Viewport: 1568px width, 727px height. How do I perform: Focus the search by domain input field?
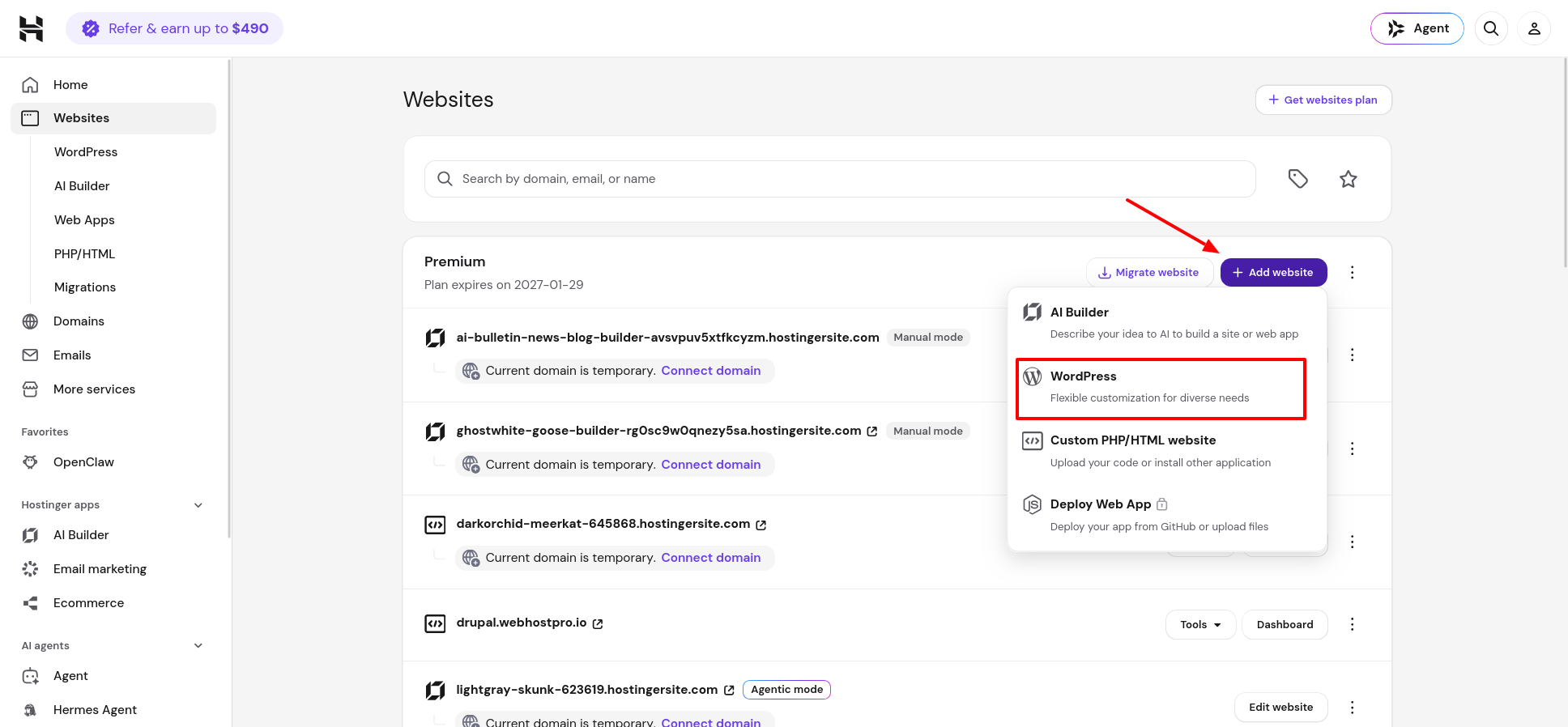(x=840, y=179)
